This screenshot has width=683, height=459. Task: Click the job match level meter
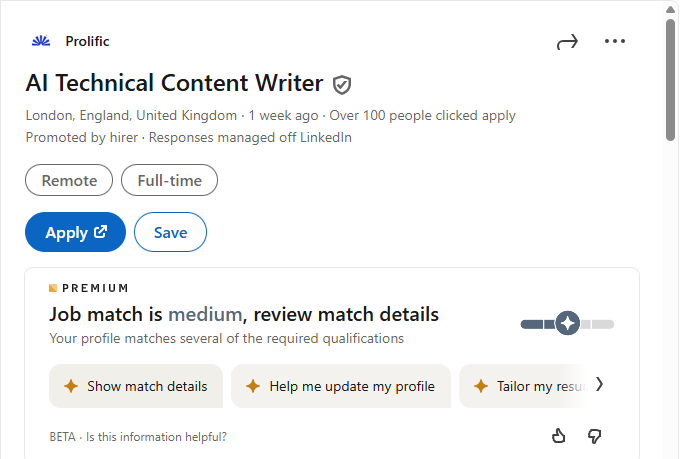pos(567,324)
